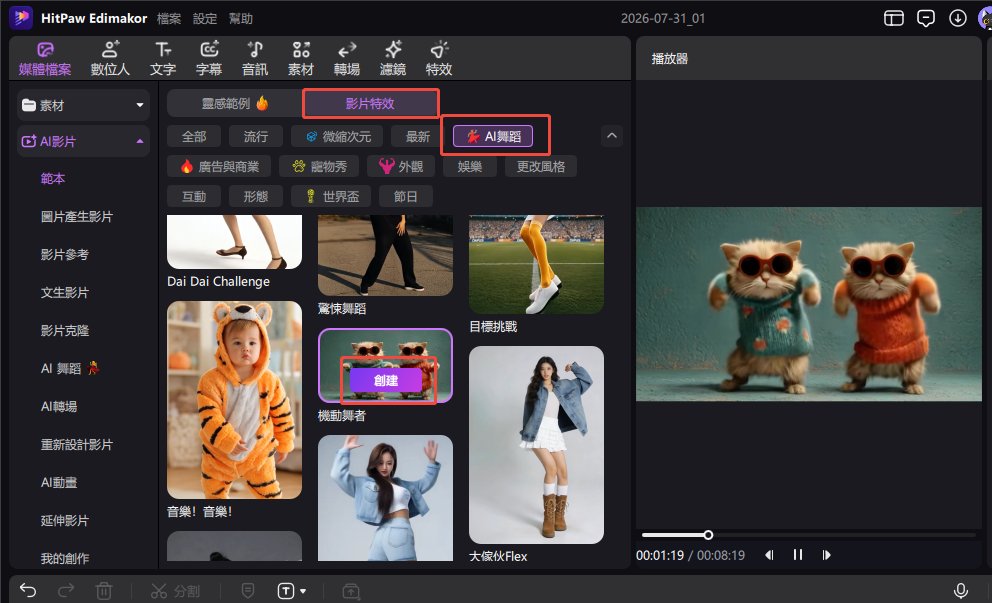
Task: Select the 節日 category tag
Action: [x=406, y=196]
